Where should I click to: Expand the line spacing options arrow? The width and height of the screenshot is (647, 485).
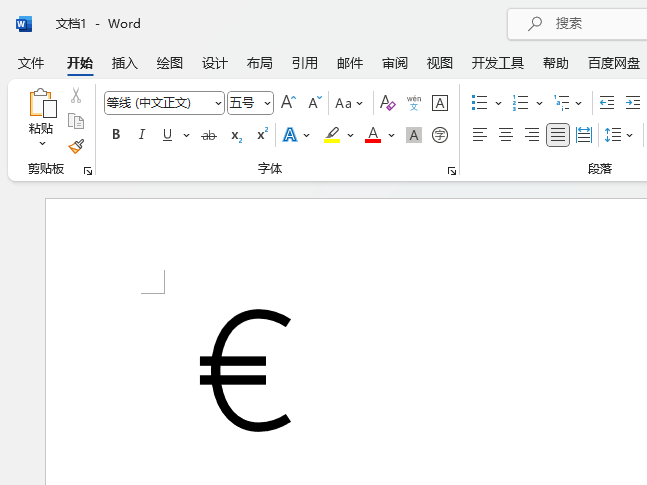(629, 135)
